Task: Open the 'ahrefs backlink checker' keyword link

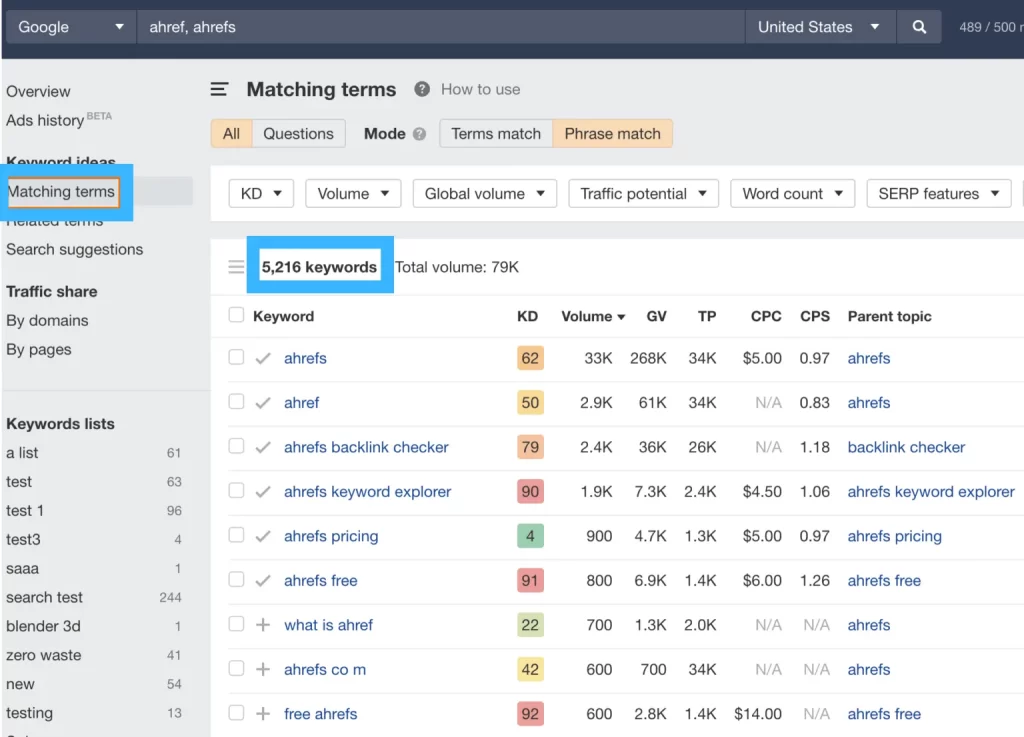Action: tap(366, 447)
